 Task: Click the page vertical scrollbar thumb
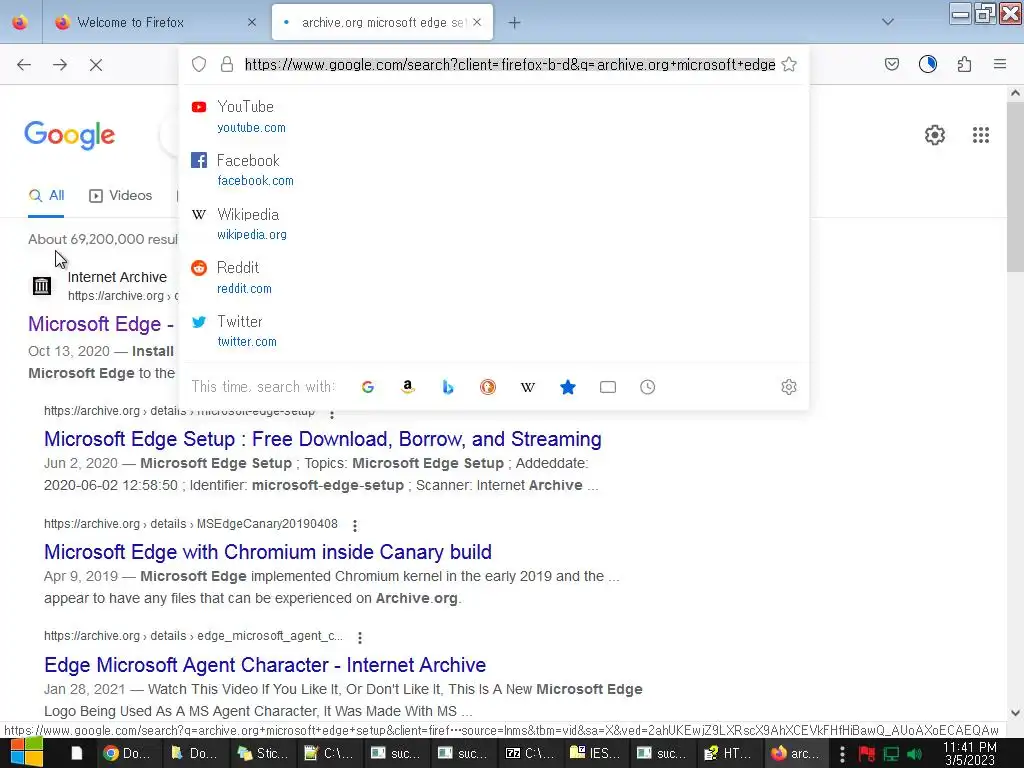[1015, 186]
